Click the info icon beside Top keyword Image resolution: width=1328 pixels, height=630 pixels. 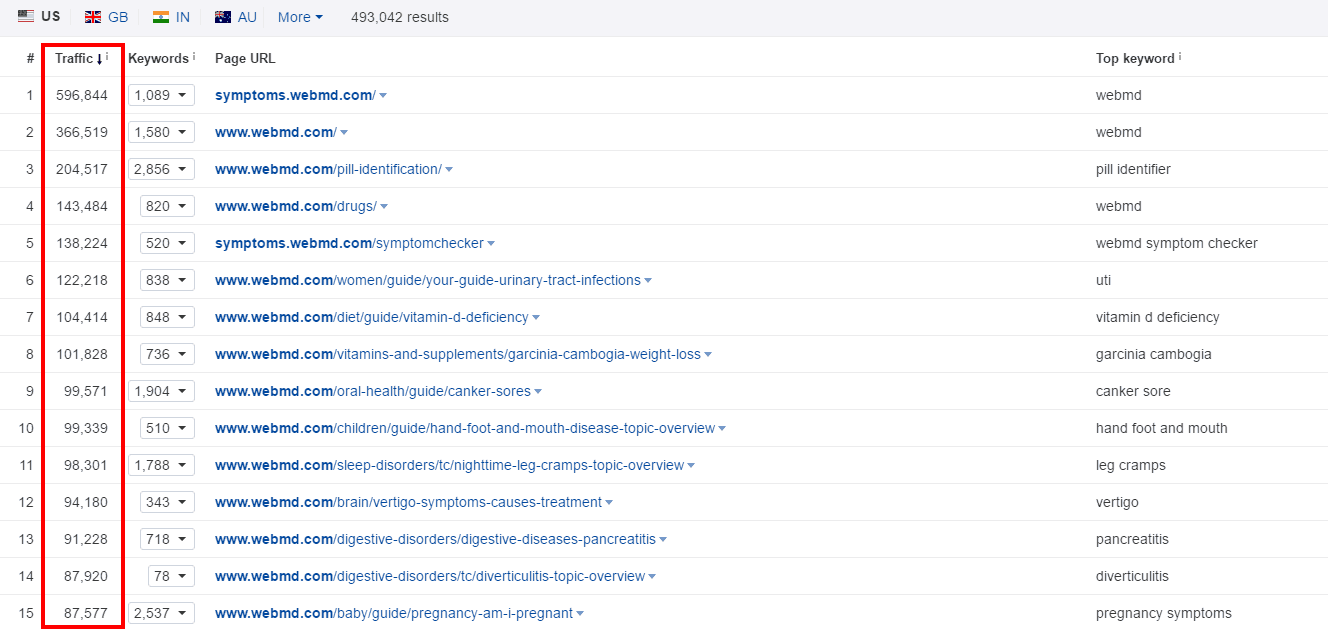1180,57
